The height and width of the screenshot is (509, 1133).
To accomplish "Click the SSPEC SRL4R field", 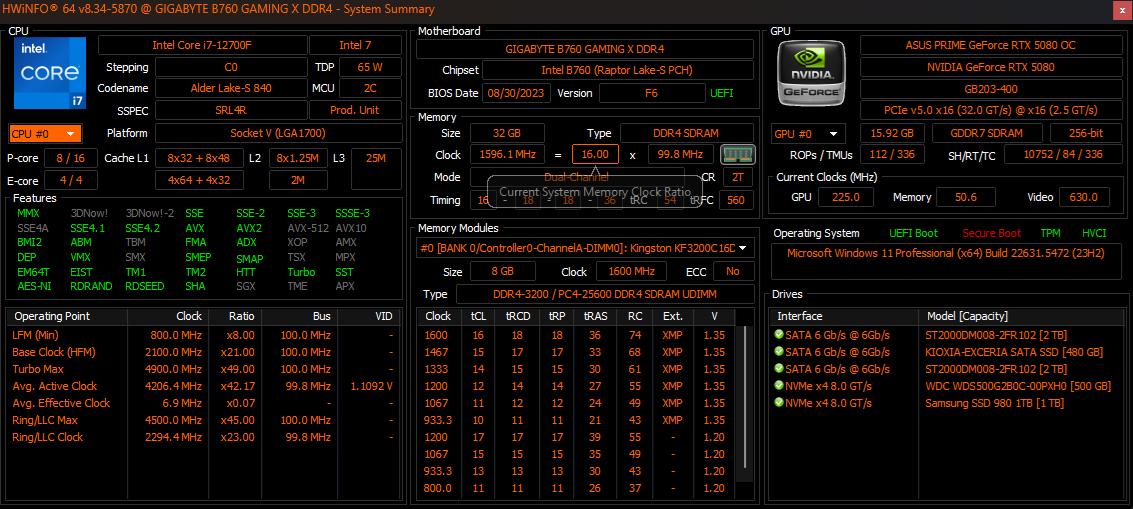I will click(231, 111).
